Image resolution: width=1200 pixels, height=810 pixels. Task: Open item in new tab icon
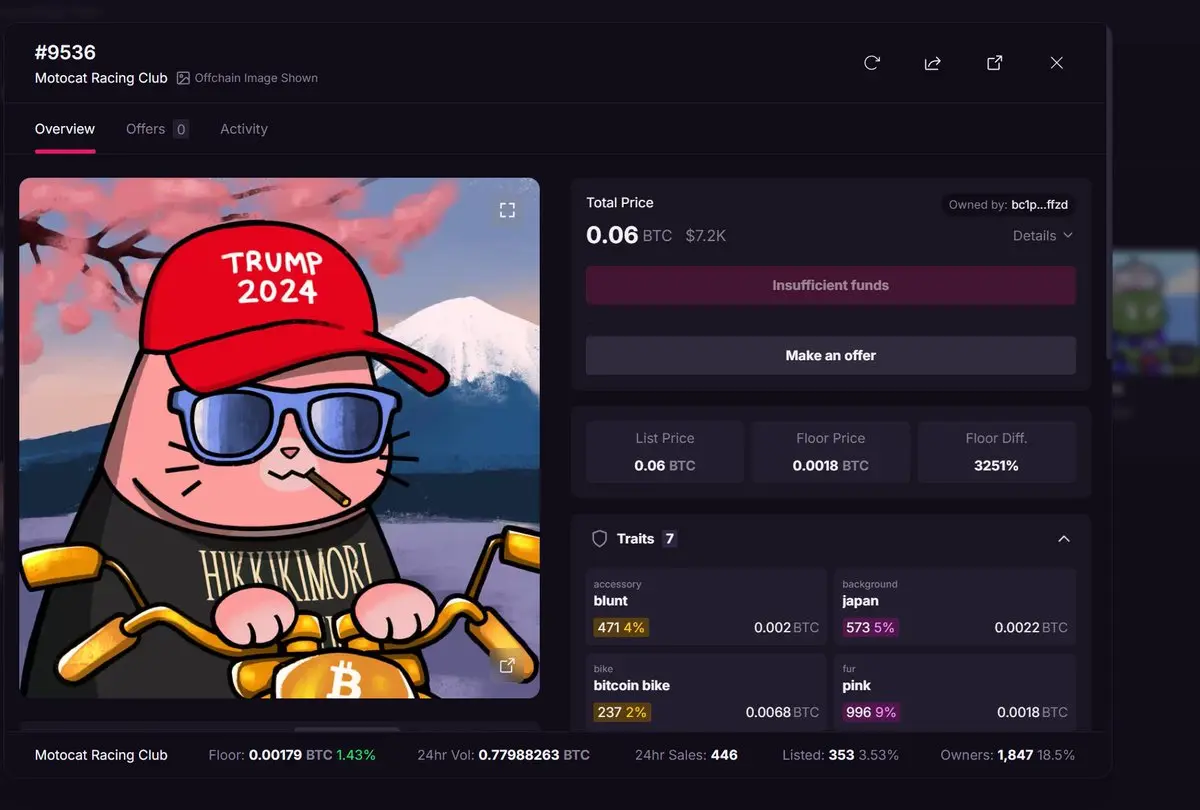pyautogui.click(x=995, y=63)
